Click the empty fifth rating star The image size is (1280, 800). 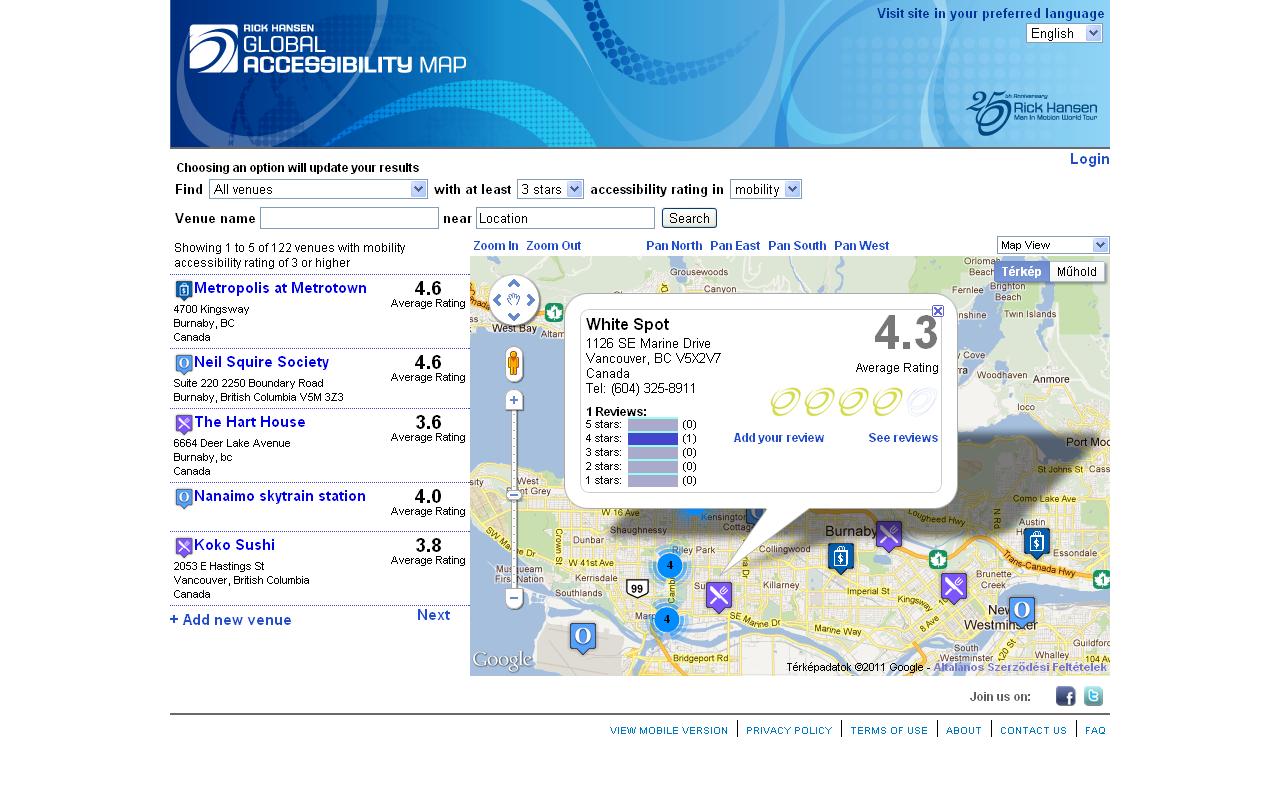[x=922, y=402]
